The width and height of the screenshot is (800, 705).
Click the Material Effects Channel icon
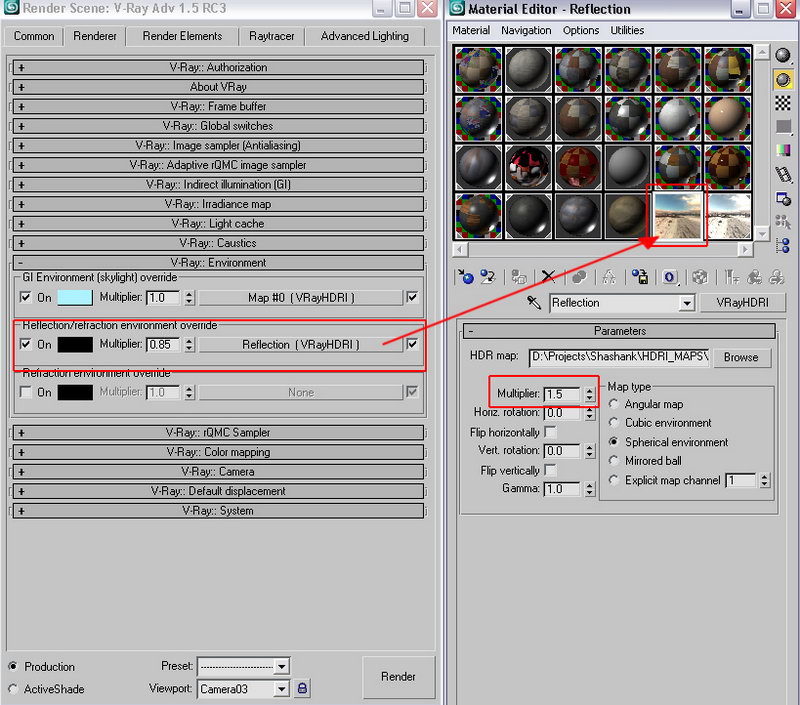pos(670,277)
